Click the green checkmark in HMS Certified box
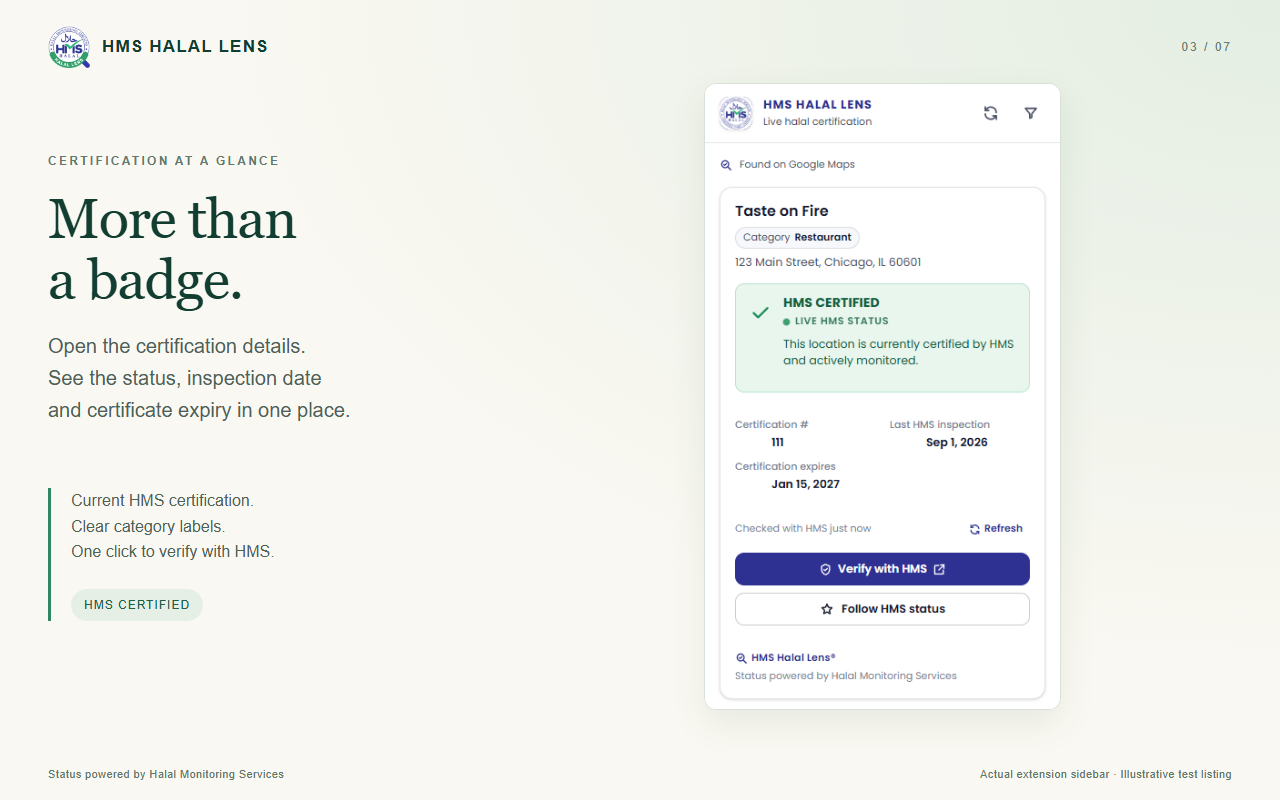The image size is (1280, 800). (760, 313)
